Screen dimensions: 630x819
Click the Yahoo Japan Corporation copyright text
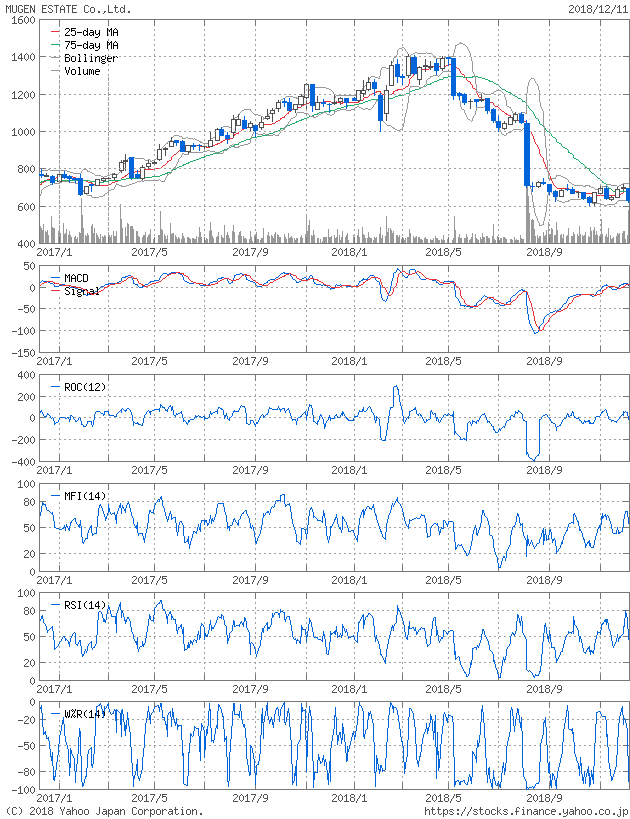[x=104, y=811]
